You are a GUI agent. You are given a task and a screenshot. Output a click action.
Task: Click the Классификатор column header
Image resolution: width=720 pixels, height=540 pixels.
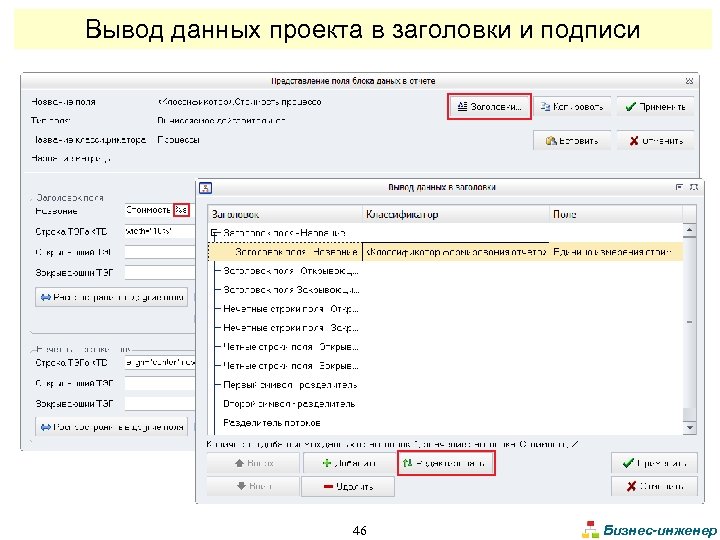(456, 214)
